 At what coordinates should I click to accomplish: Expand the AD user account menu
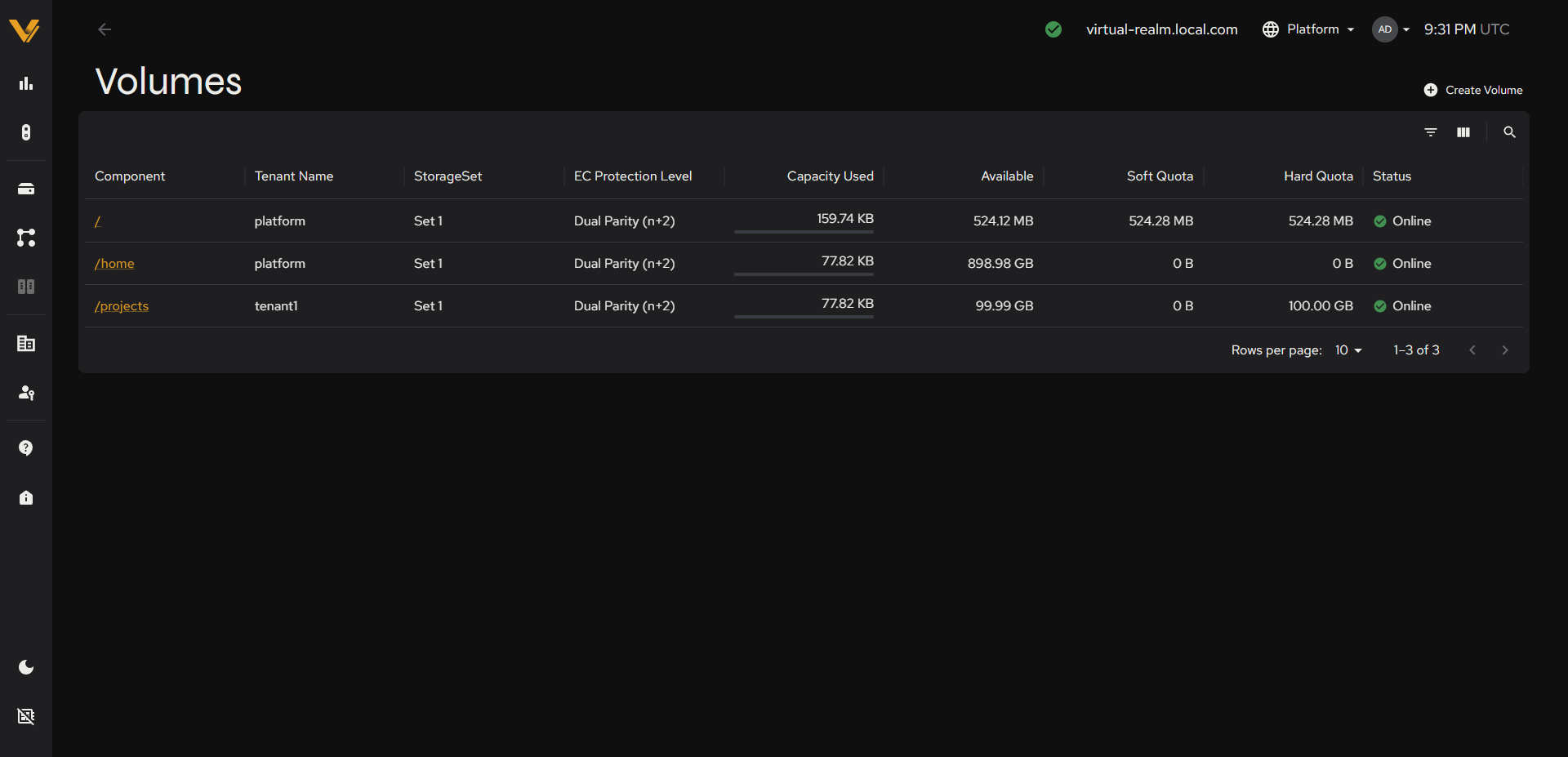tap(1392, 29)
